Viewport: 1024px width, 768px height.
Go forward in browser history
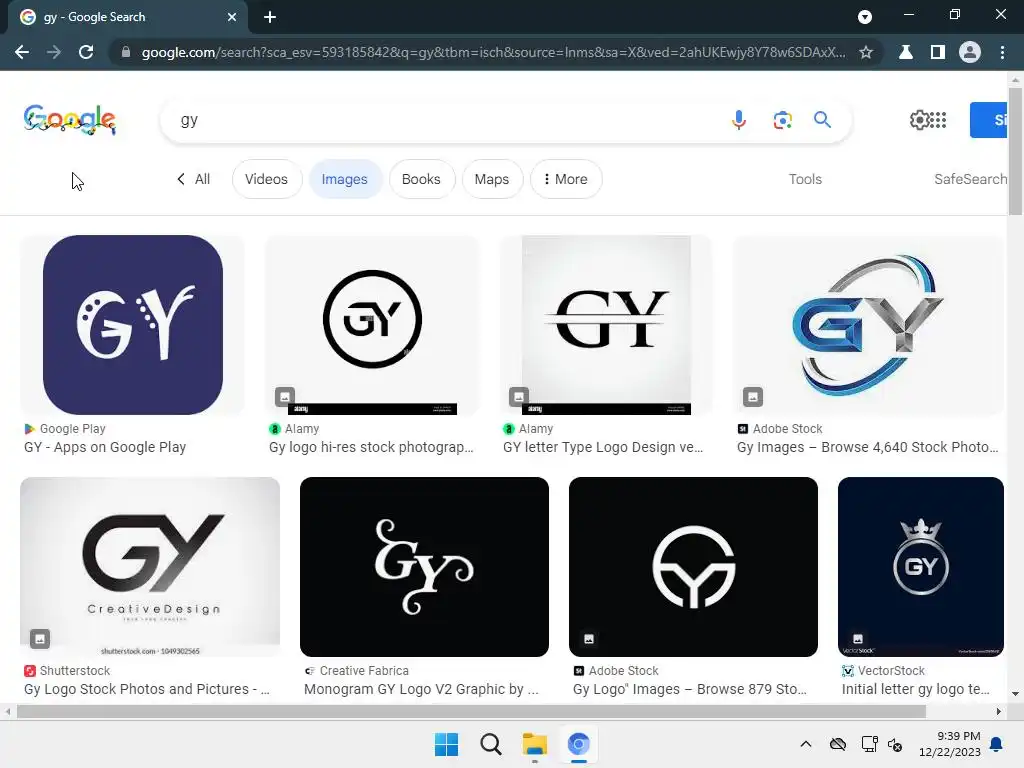click(54, 52)
